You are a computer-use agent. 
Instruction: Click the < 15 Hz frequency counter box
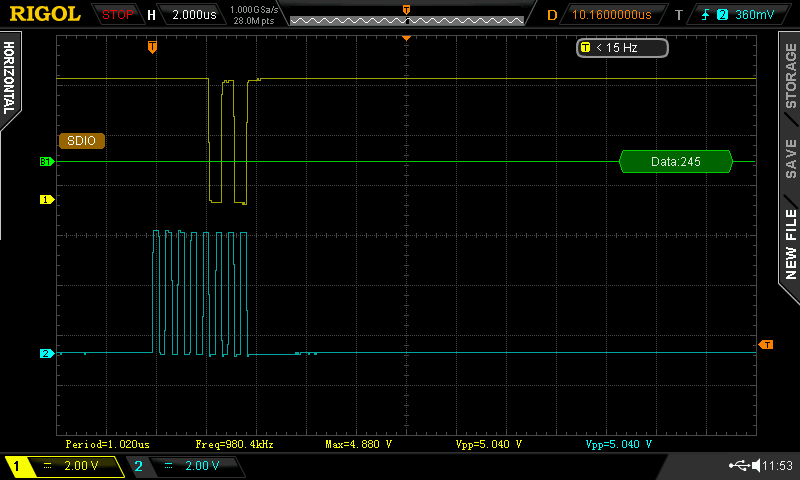pos(622,48)
